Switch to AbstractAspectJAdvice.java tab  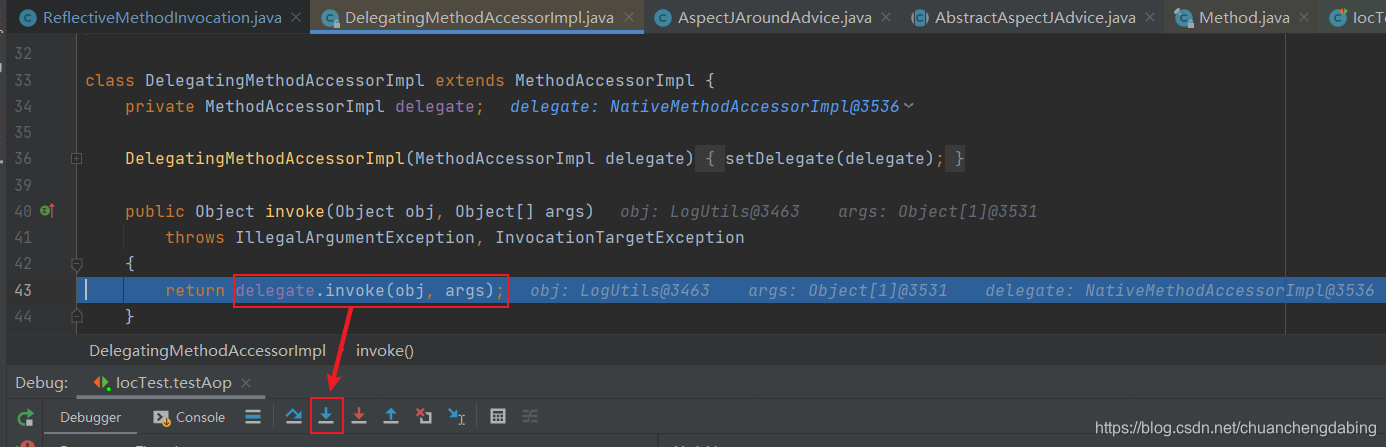tap(1034, 18)
